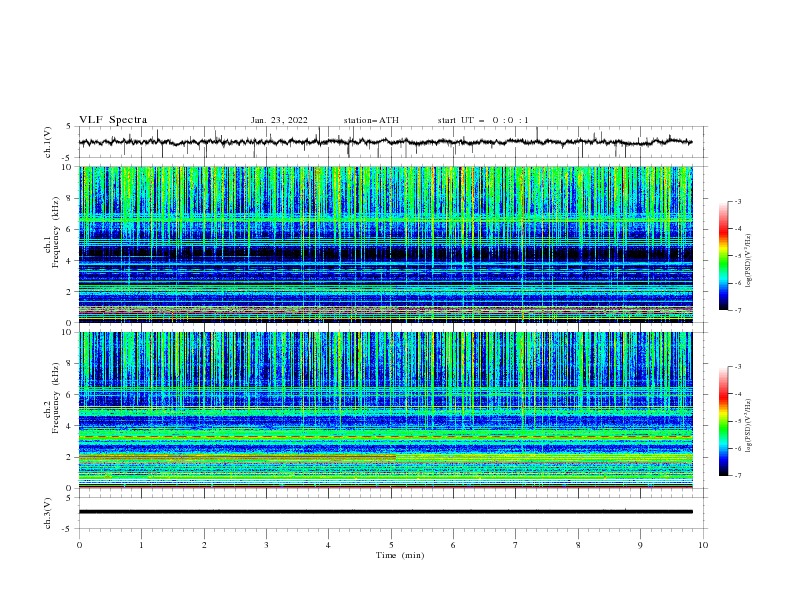Click the ch.1 color bar "log(PSD)(V²/Hz)" label
Viewport: 792px width, 612px height.
click(x=749, y=261)
